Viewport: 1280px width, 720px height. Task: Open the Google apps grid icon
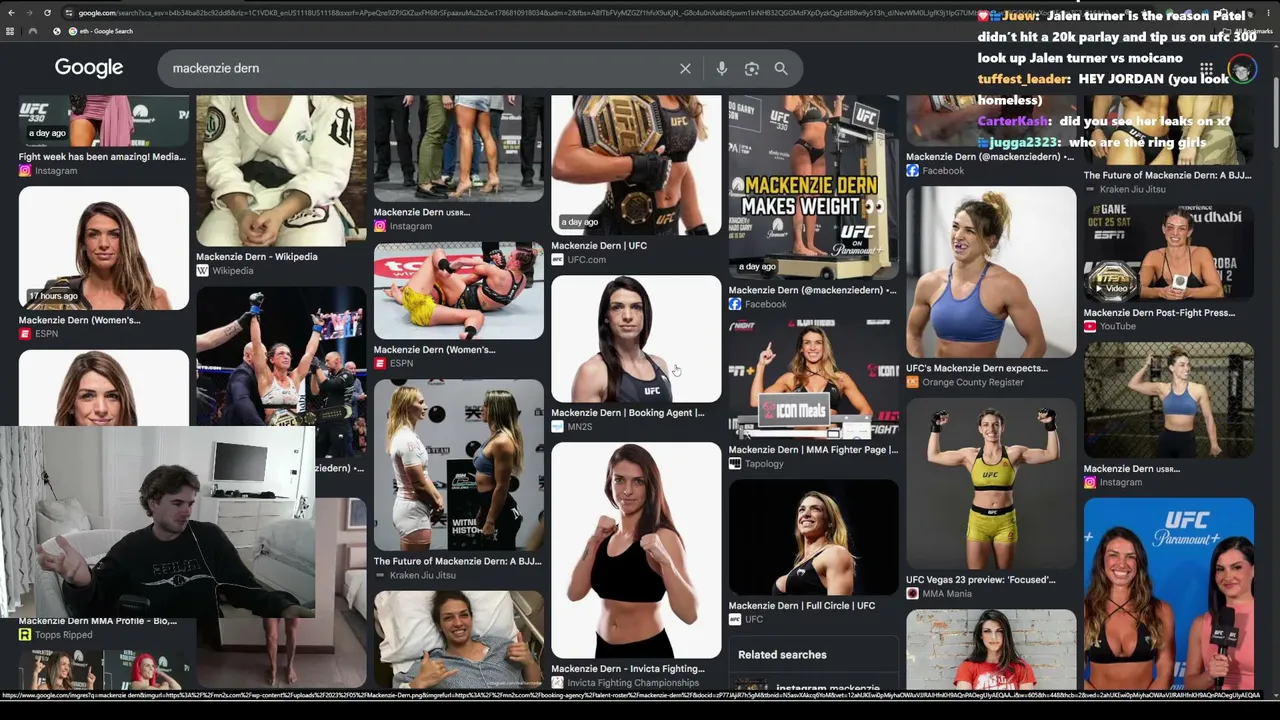pyautogui.click(x=1206, y=70)
